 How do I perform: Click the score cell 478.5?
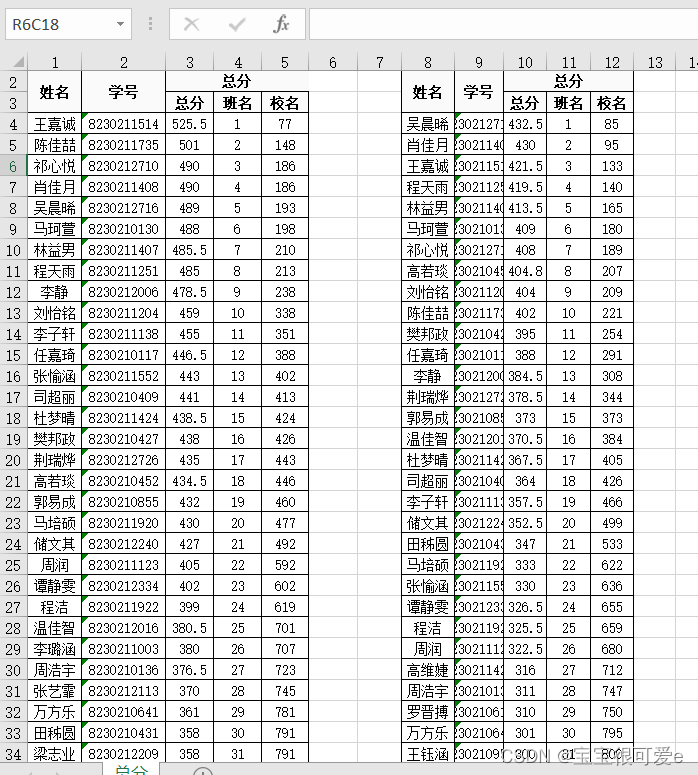(189, 292)
